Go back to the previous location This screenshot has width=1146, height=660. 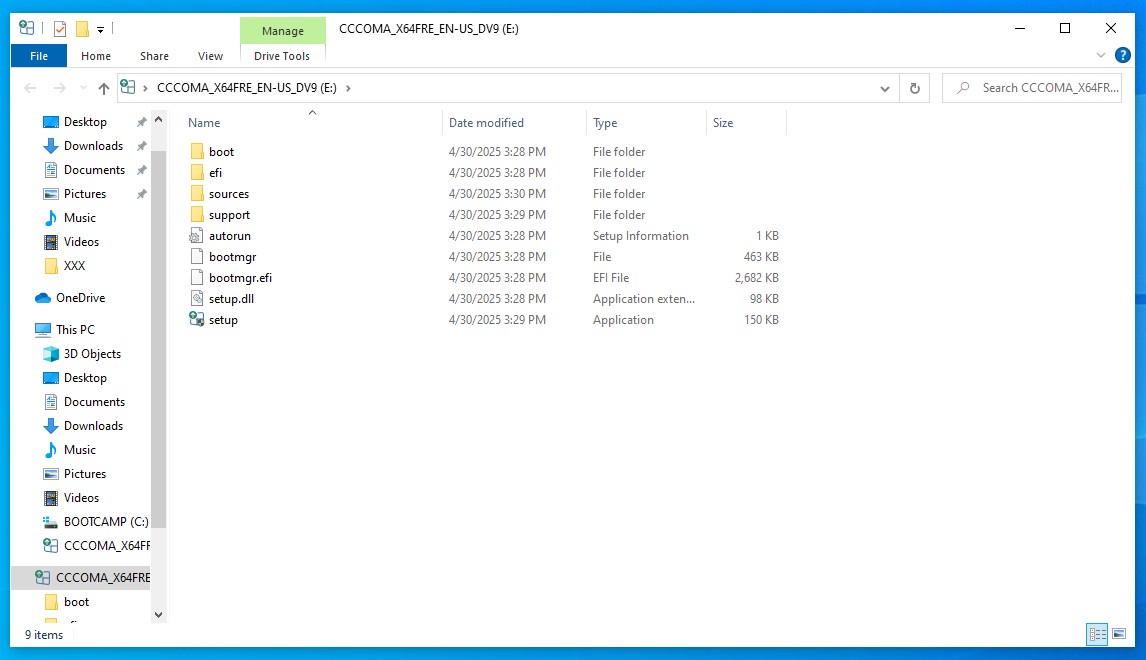click(30, 88)
